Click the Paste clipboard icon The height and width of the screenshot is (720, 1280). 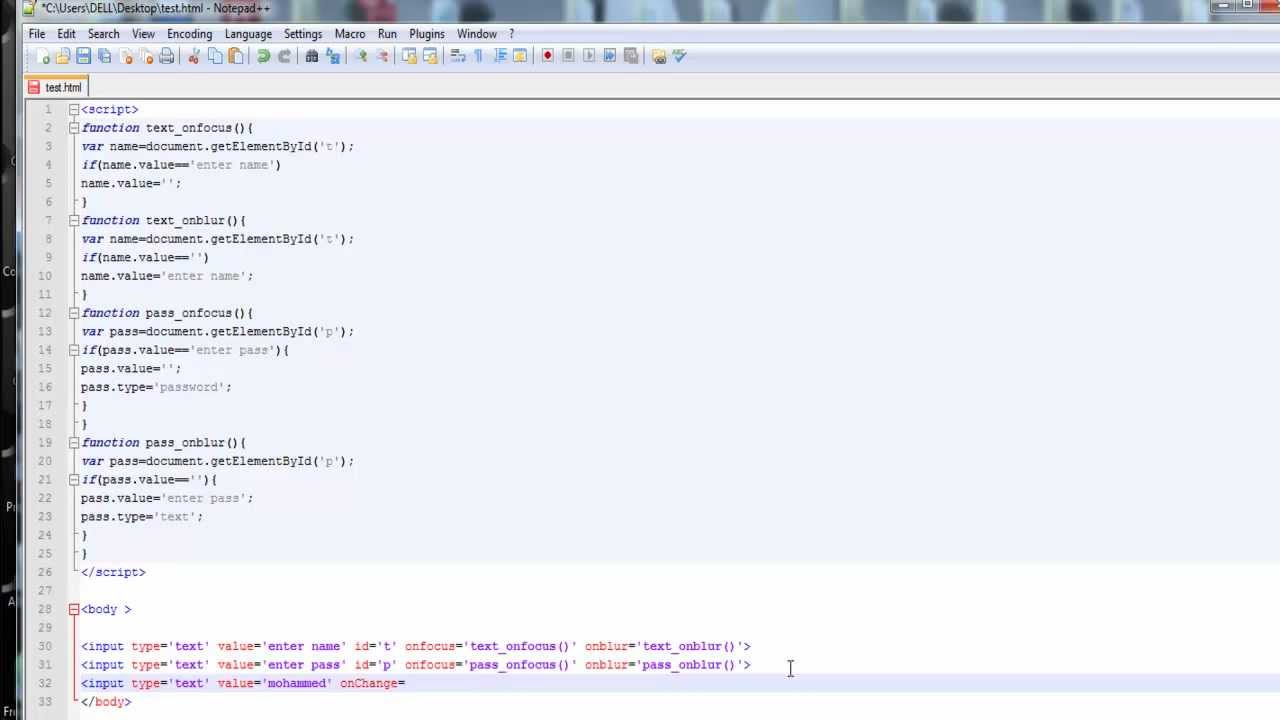coord(236,56)
